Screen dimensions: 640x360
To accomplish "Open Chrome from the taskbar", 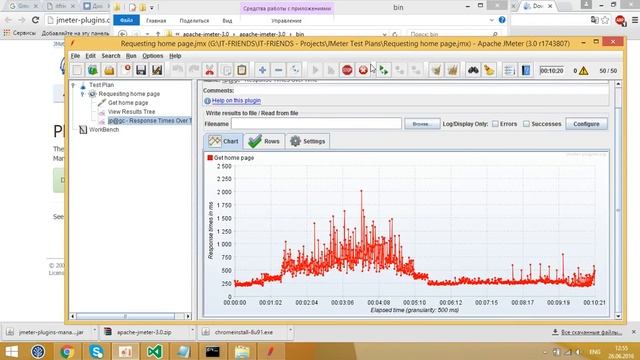I will point(67,351).
